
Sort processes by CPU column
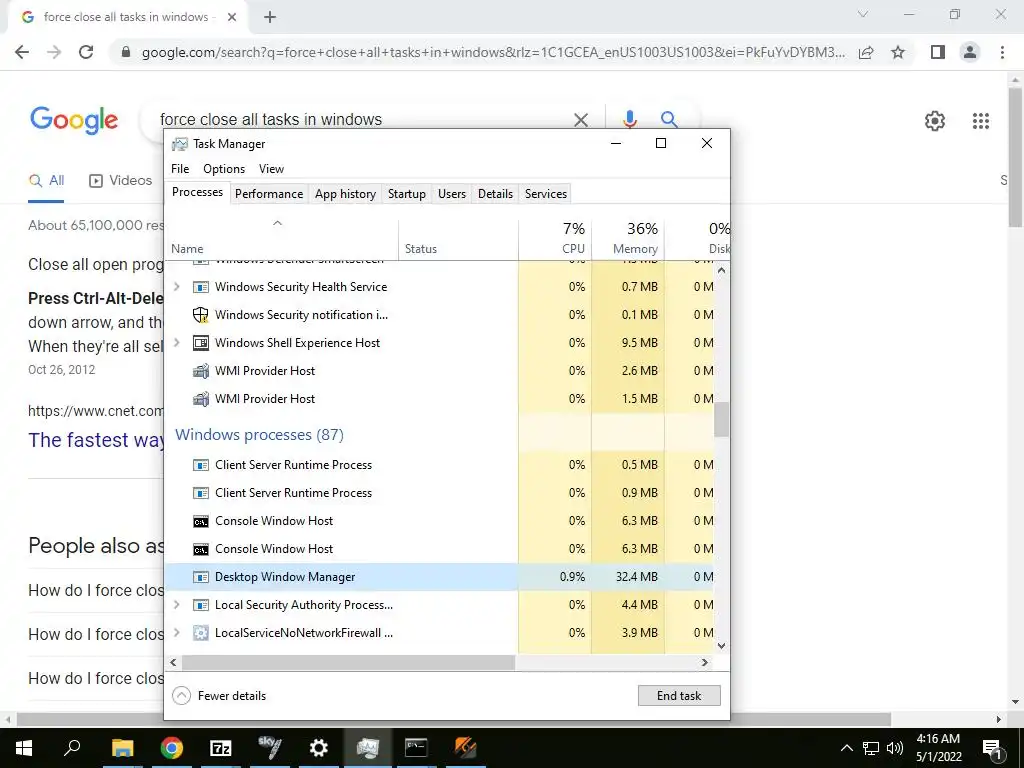coord(555,239)
